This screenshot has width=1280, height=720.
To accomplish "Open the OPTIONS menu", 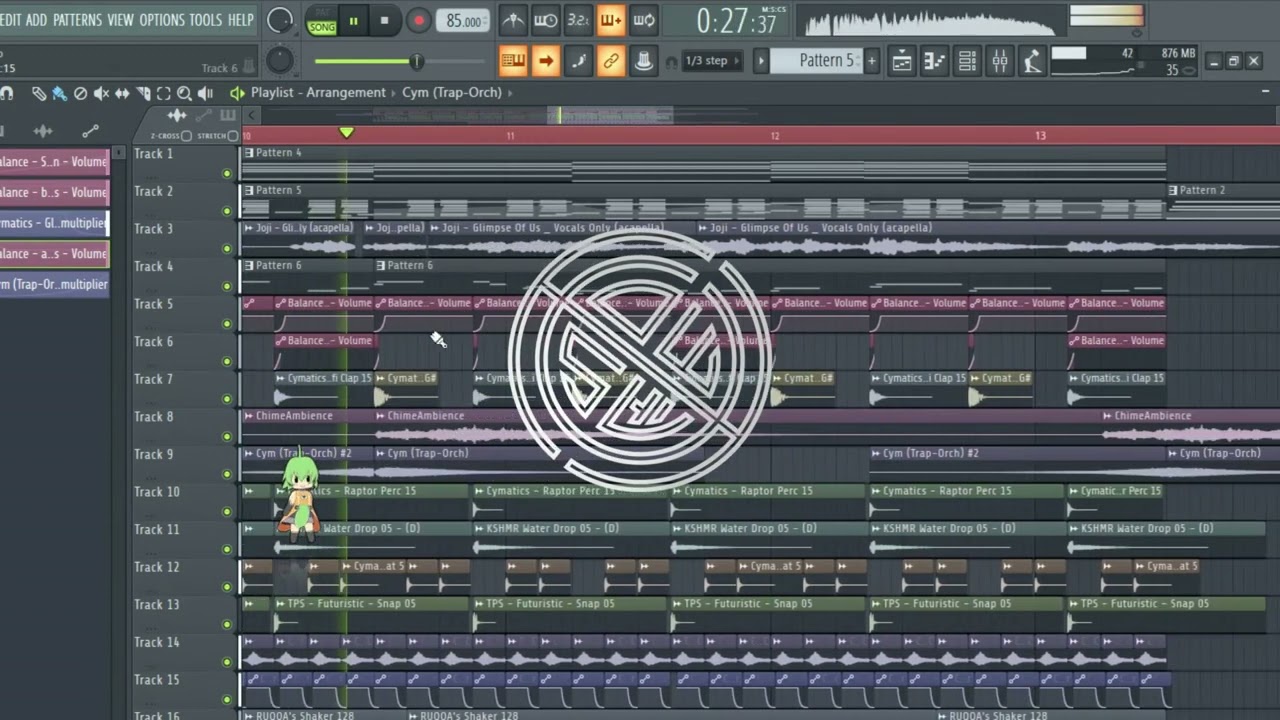I will (x=161, y=20).
